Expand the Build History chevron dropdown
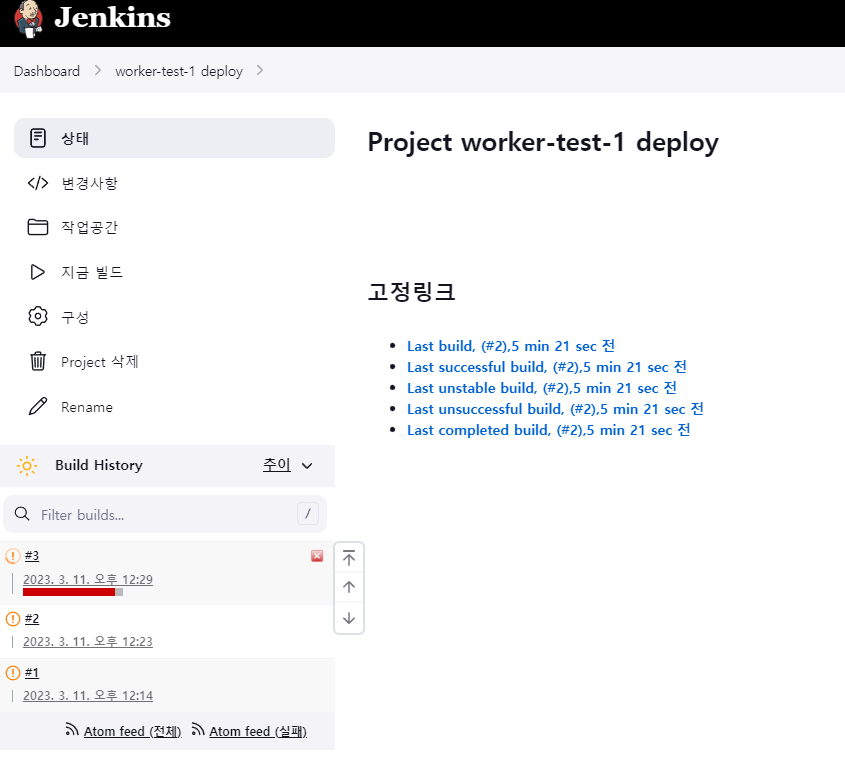 pos(307,466)
